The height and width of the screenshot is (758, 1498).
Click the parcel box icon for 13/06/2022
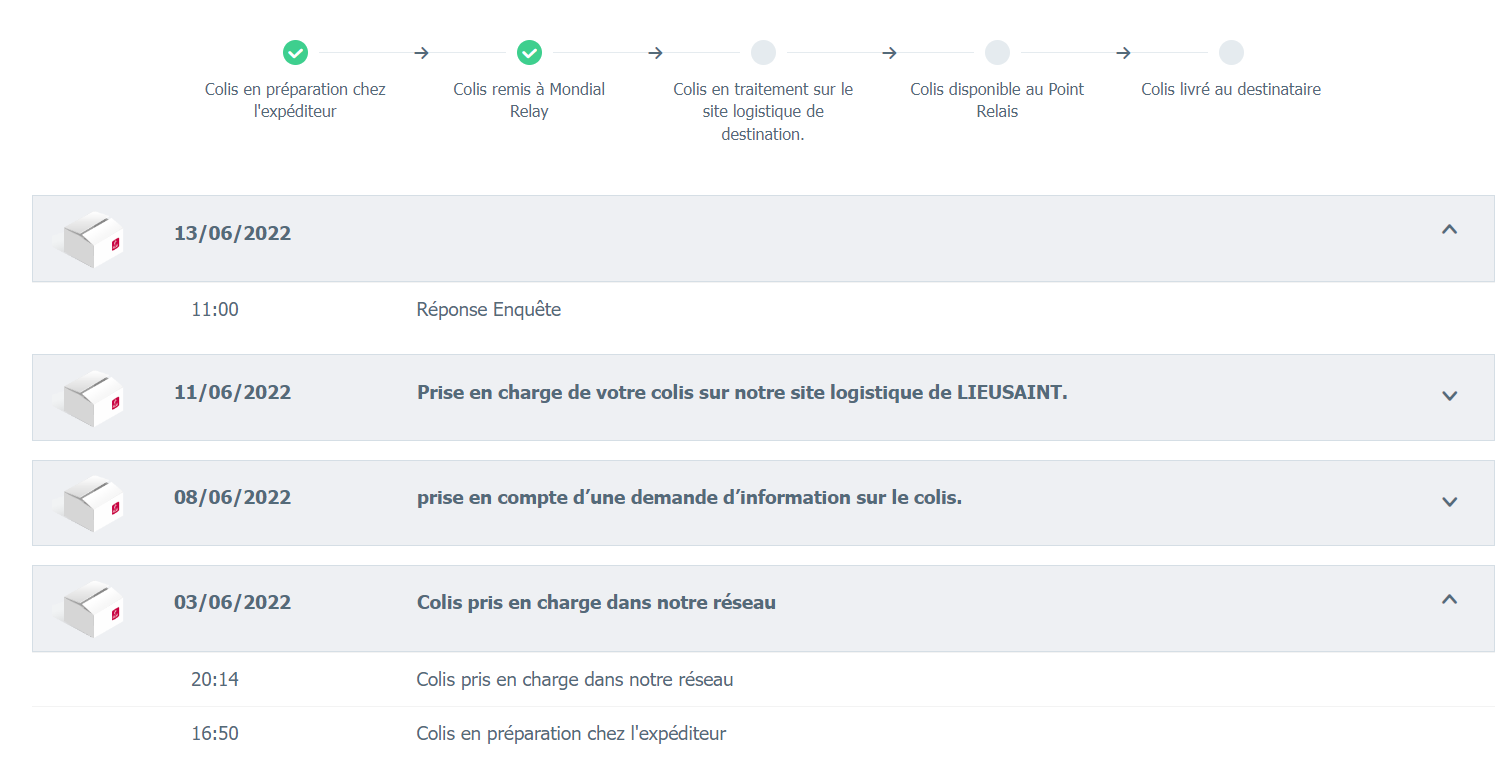[x=92, y=239]
